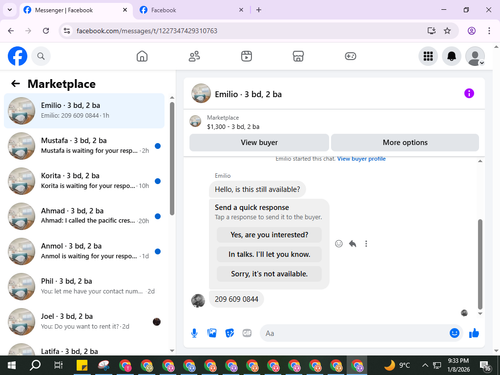The image size is (500, 375).
Task: Click the View buyer button
Action: [x=259, y=143]
